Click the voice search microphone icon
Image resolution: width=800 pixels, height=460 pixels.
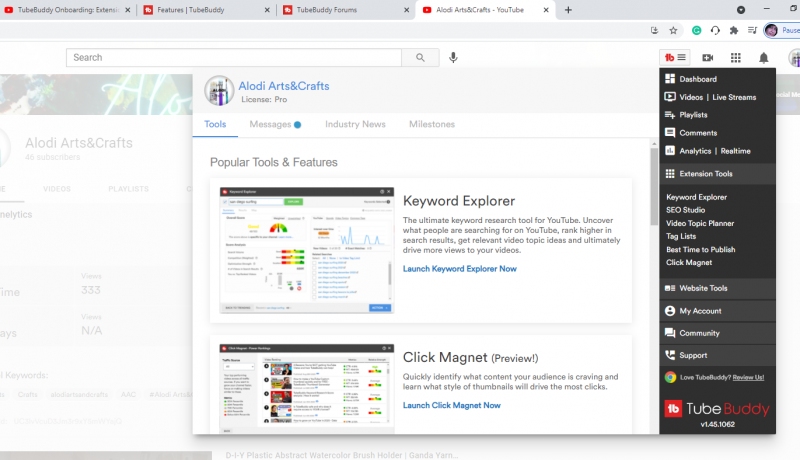pyautogui.click(x=453, y=58)
